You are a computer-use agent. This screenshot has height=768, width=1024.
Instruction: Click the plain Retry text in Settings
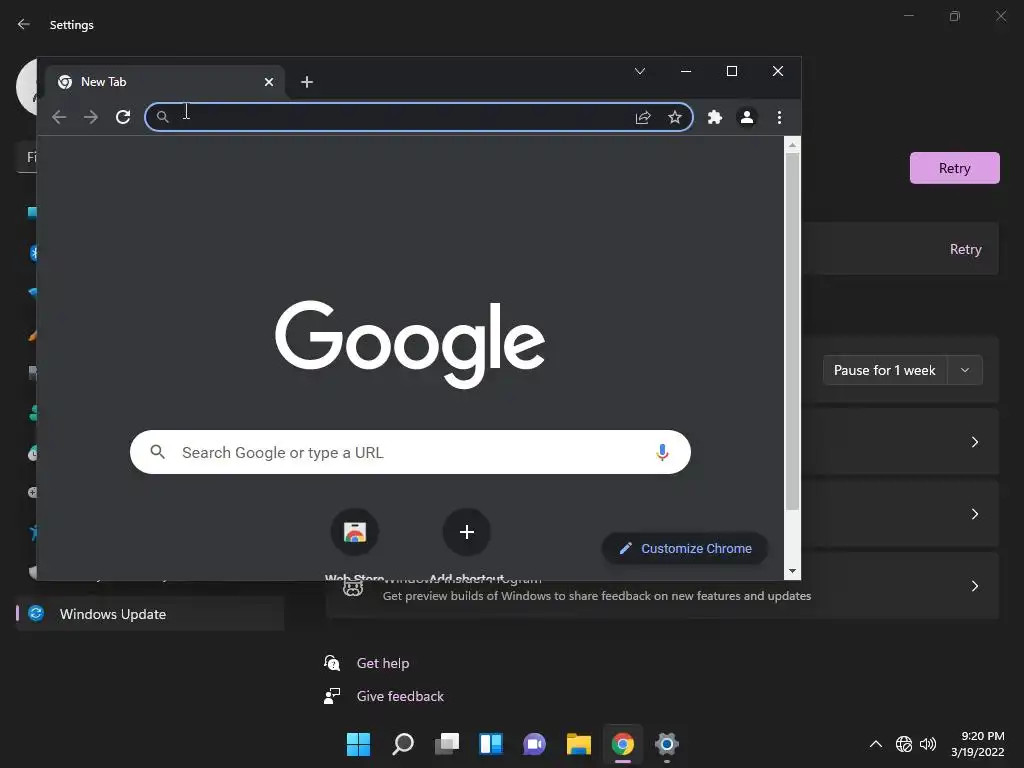click(965, 249)
